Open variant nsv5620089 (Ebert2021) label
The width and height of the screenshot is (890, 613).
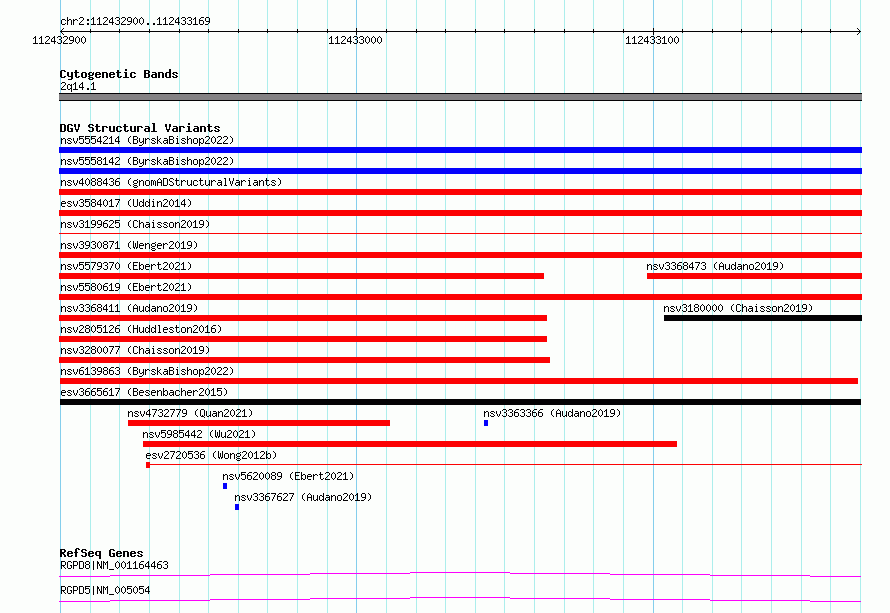coord(288,476)
